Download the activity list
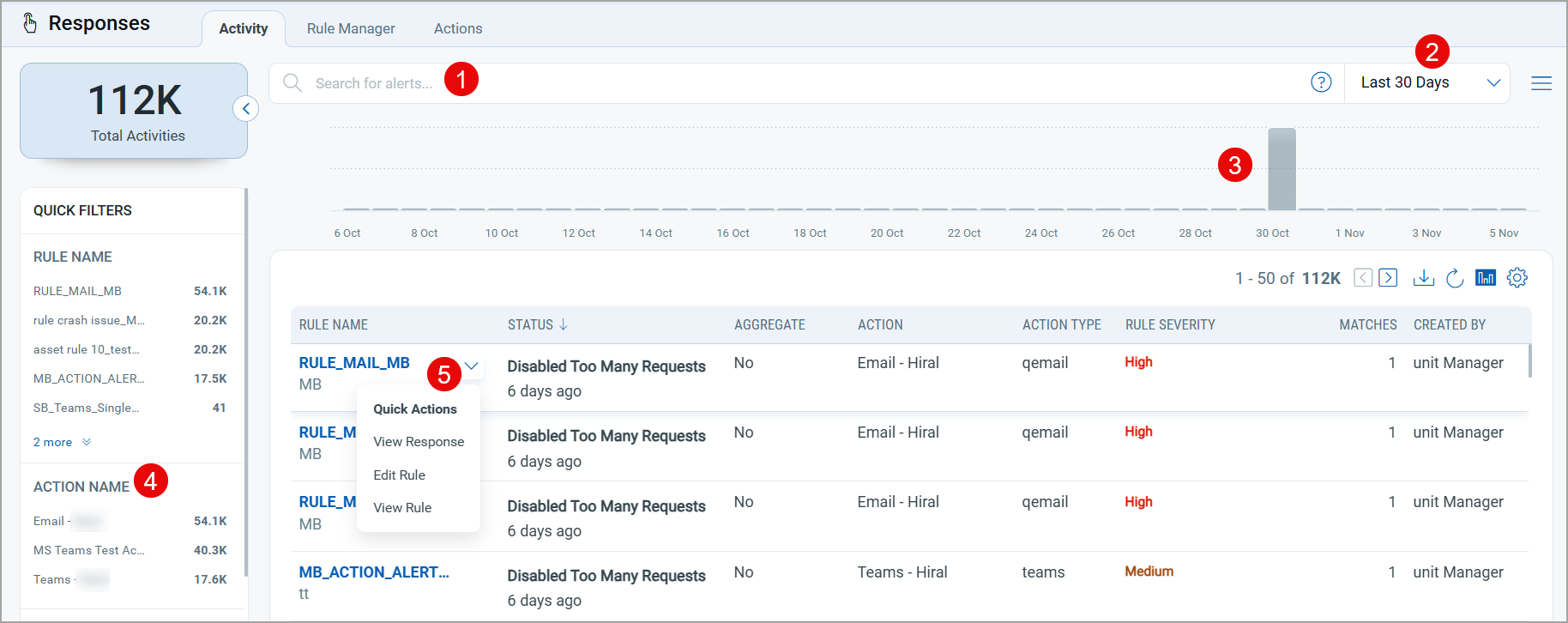 [1423, 278]
